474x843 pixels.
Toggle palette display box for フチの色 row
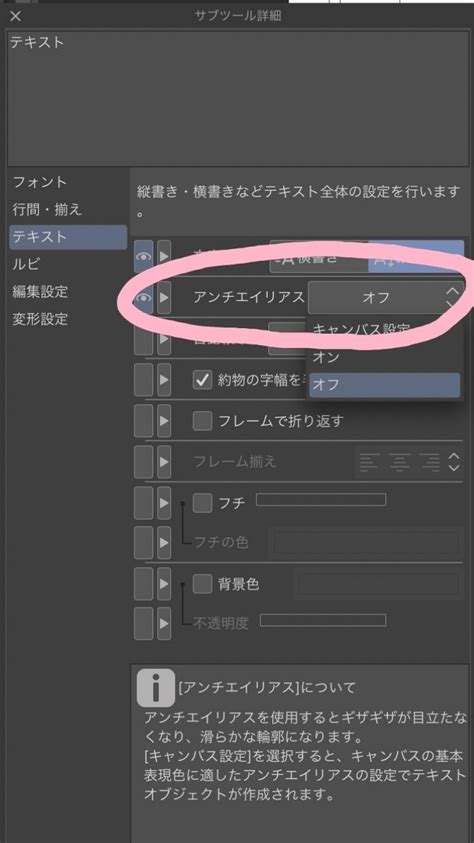[143, 542]
